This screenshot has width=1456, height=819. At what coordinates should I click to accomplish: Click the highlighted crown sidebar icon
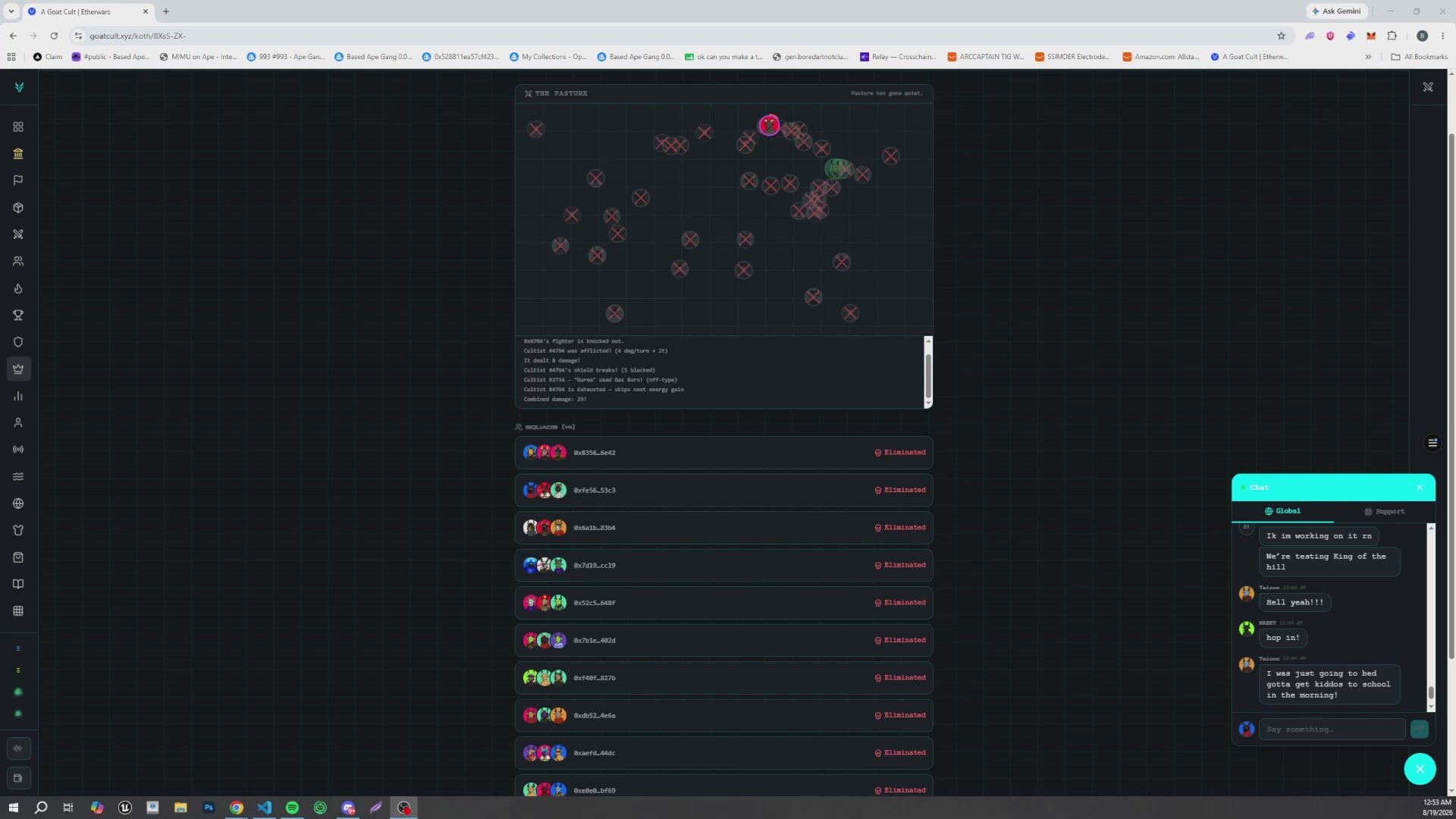(18, 369)
